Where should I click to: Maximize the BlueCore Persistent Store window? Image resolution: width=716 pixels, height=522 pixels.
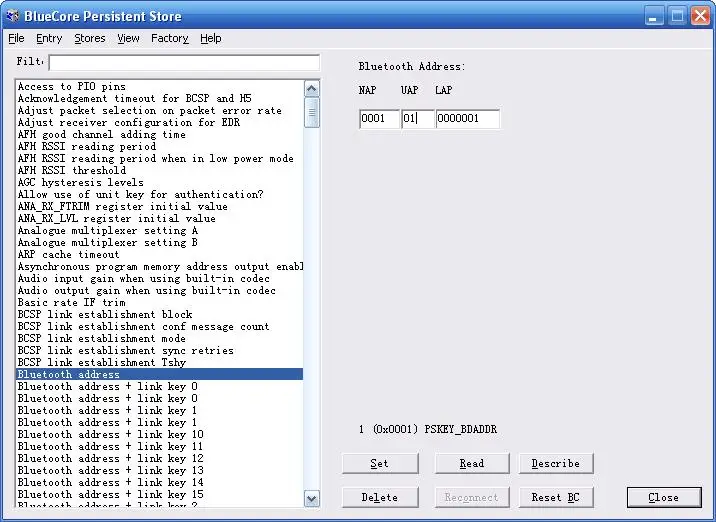(x=678, y=17)
